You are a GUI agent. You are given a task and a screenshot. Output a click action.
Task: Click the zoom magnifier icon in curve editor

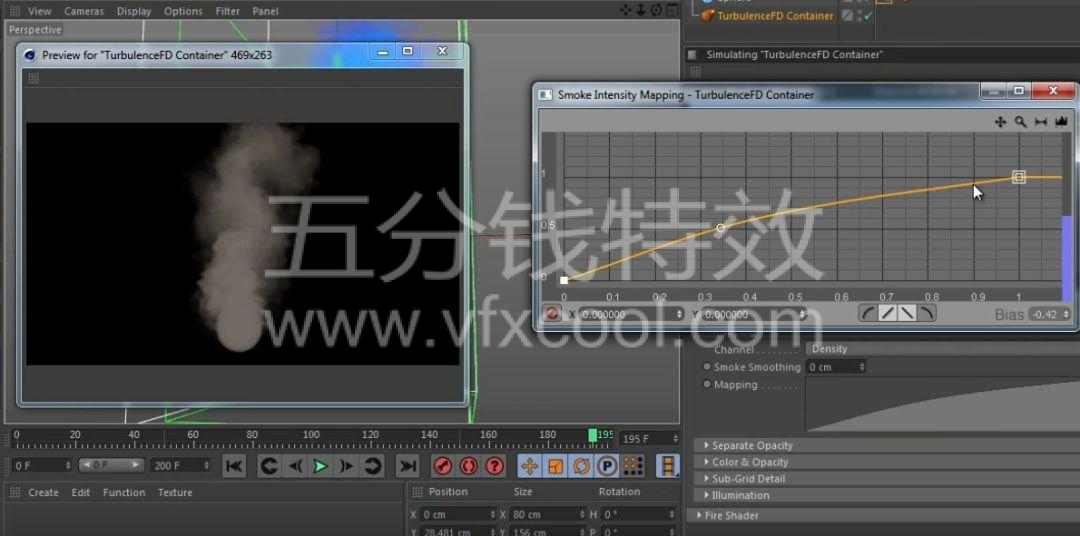tap(1021, 122)
